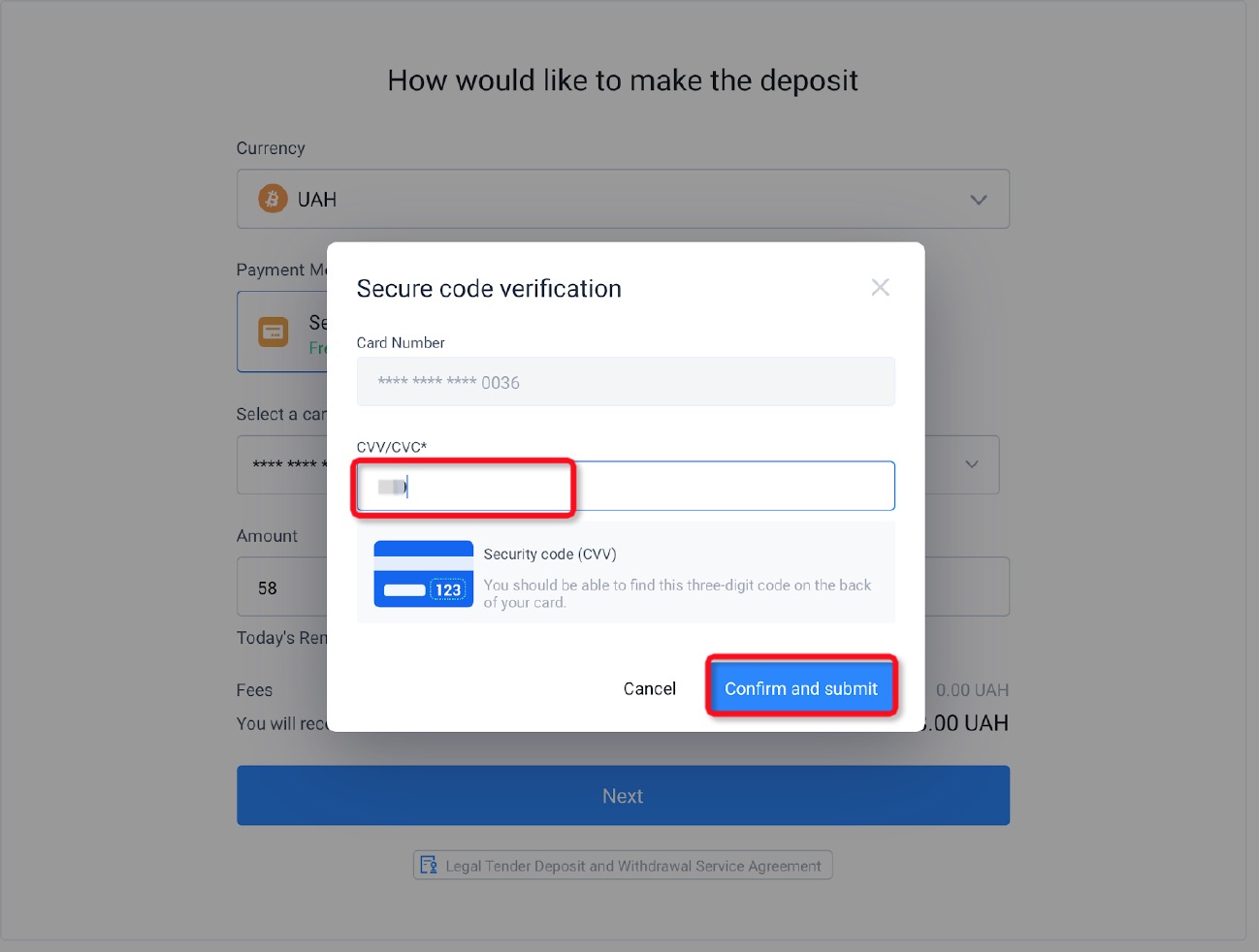Click the Security code (CVV) heading
Image resolution: width=1259 pixels, height=952 pixels.
pyautogui.click(x=550, y=555)
